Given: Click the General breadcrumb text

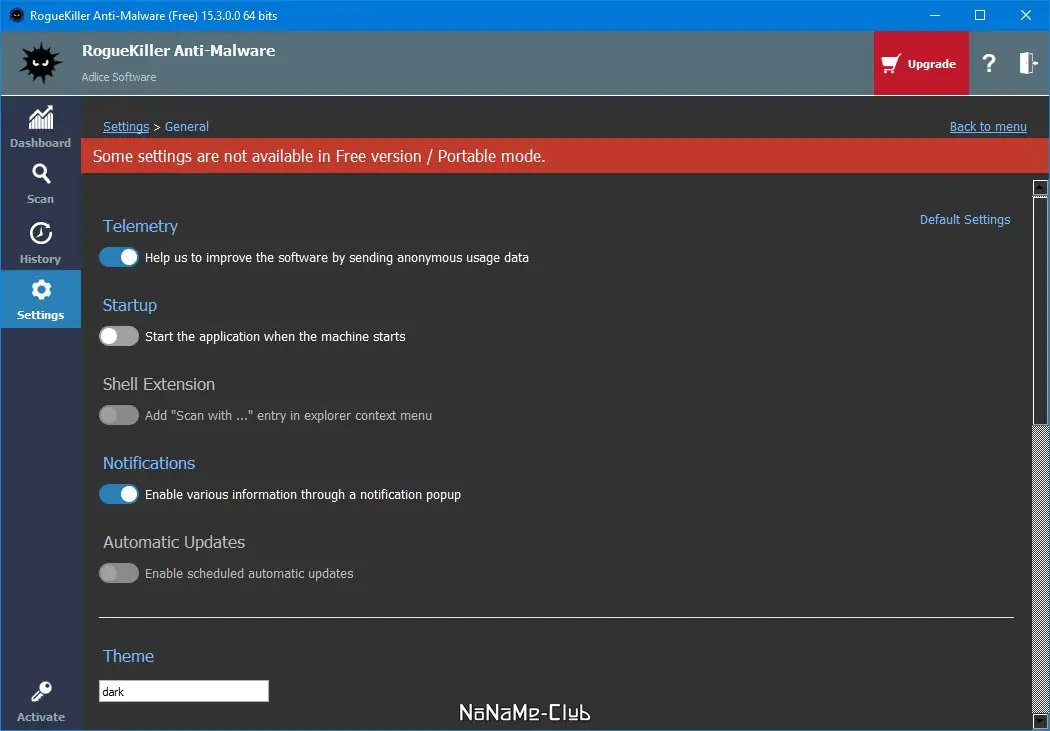Looking at the screenshot, I should tap(187, 127).
